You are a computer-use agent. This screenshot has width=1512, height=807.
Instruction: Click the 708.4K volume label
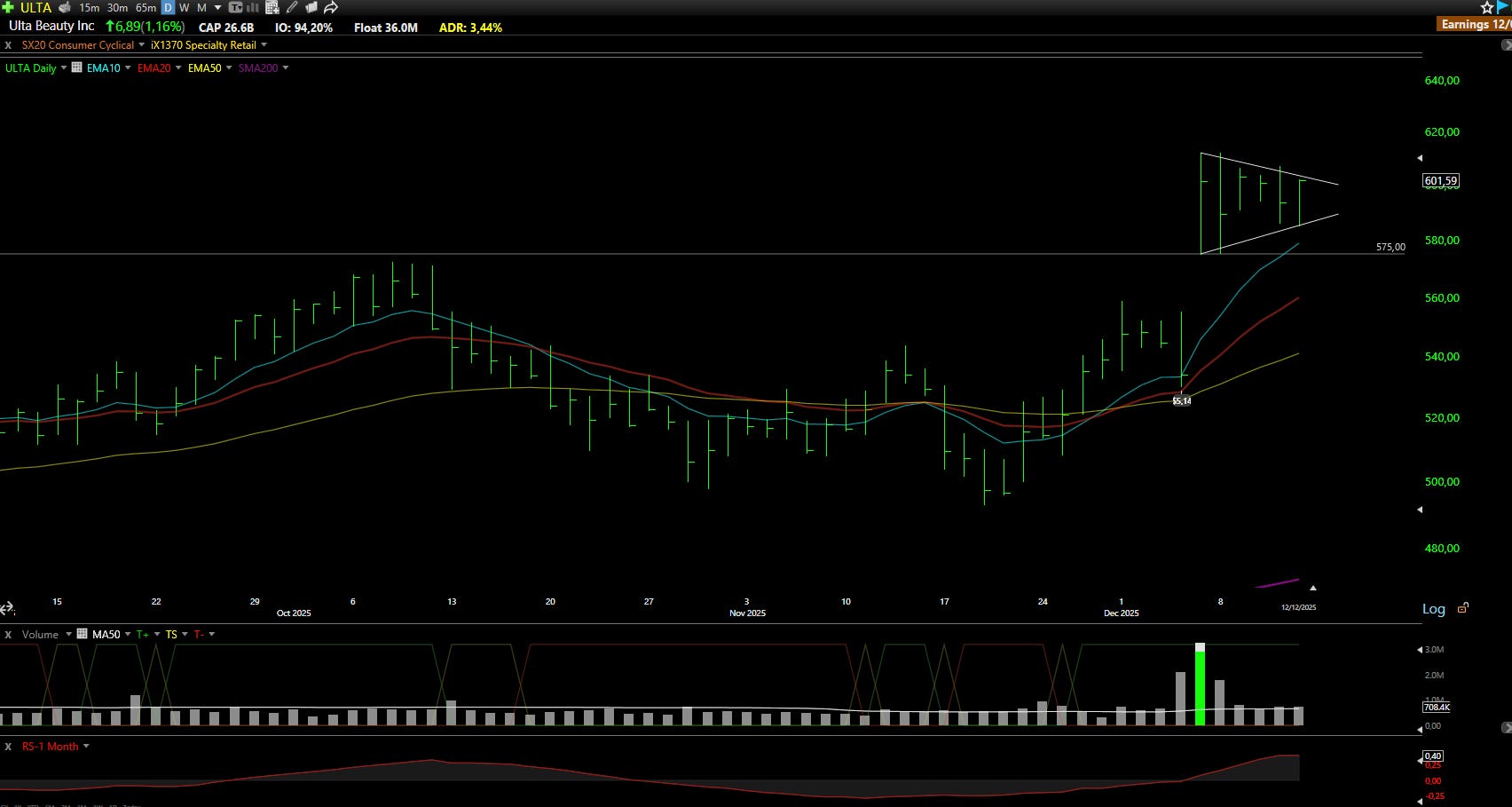(x=1437, y=708)
